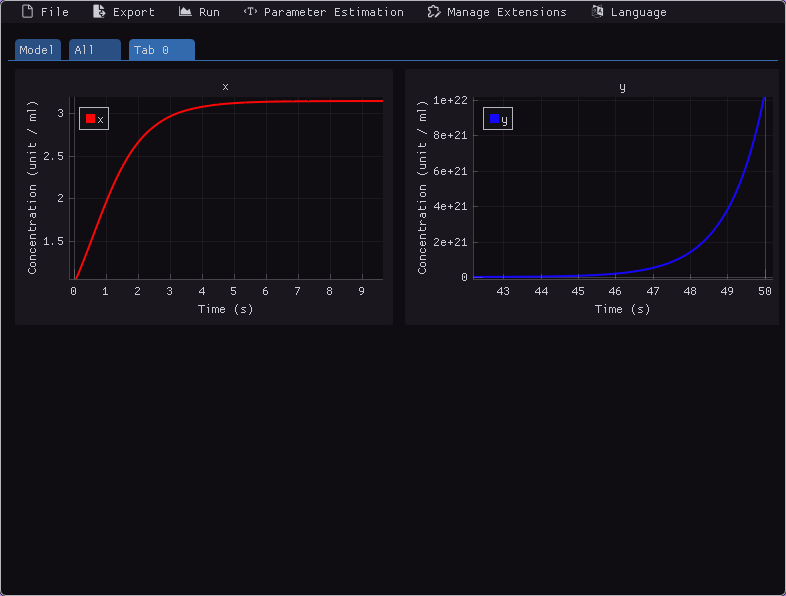Click the Parameter Estimation icon

click(250, 12)
